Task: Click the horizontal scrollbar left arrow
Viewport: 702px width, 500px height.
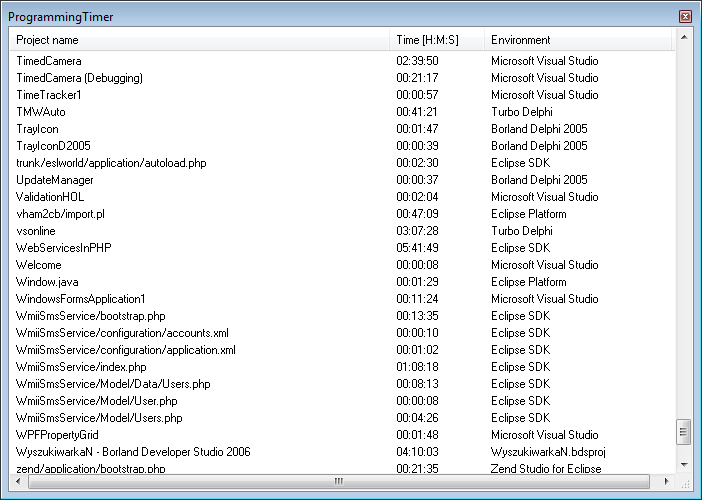Action: [x=18, y=481]
